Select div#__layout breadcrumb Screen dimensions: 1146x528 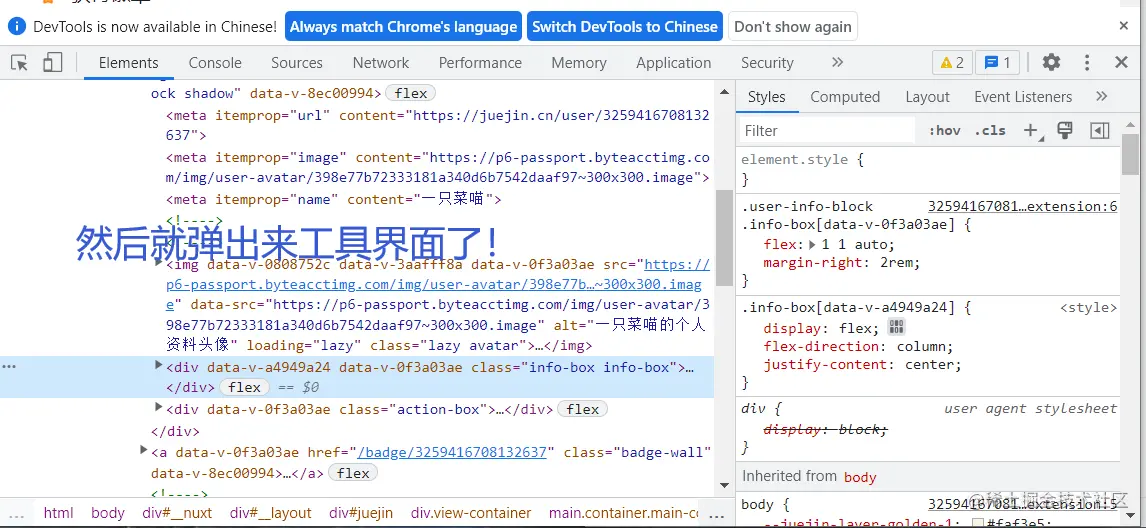point(270,513)
